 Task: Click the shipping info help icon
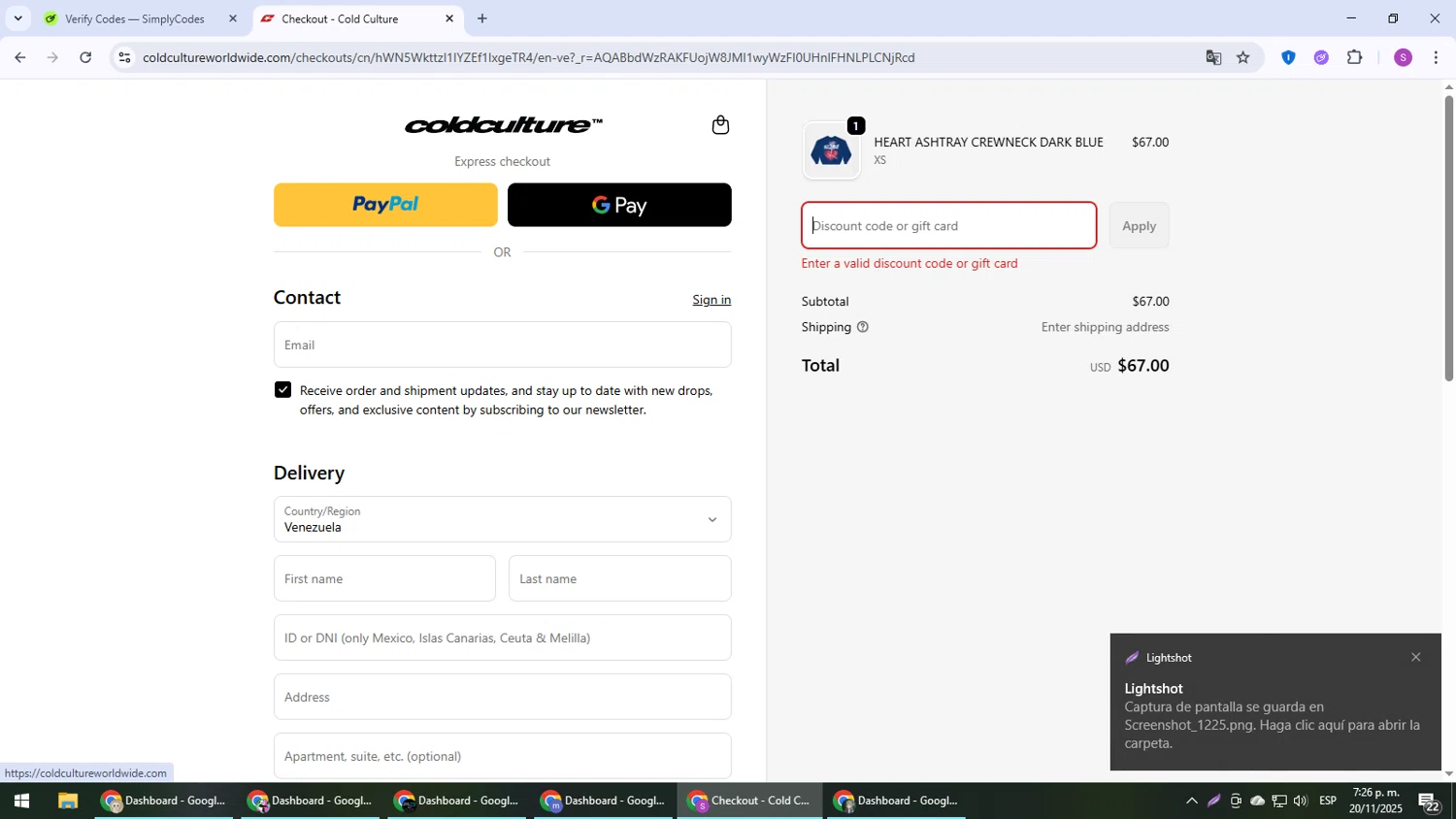click(x=863, y=327)
